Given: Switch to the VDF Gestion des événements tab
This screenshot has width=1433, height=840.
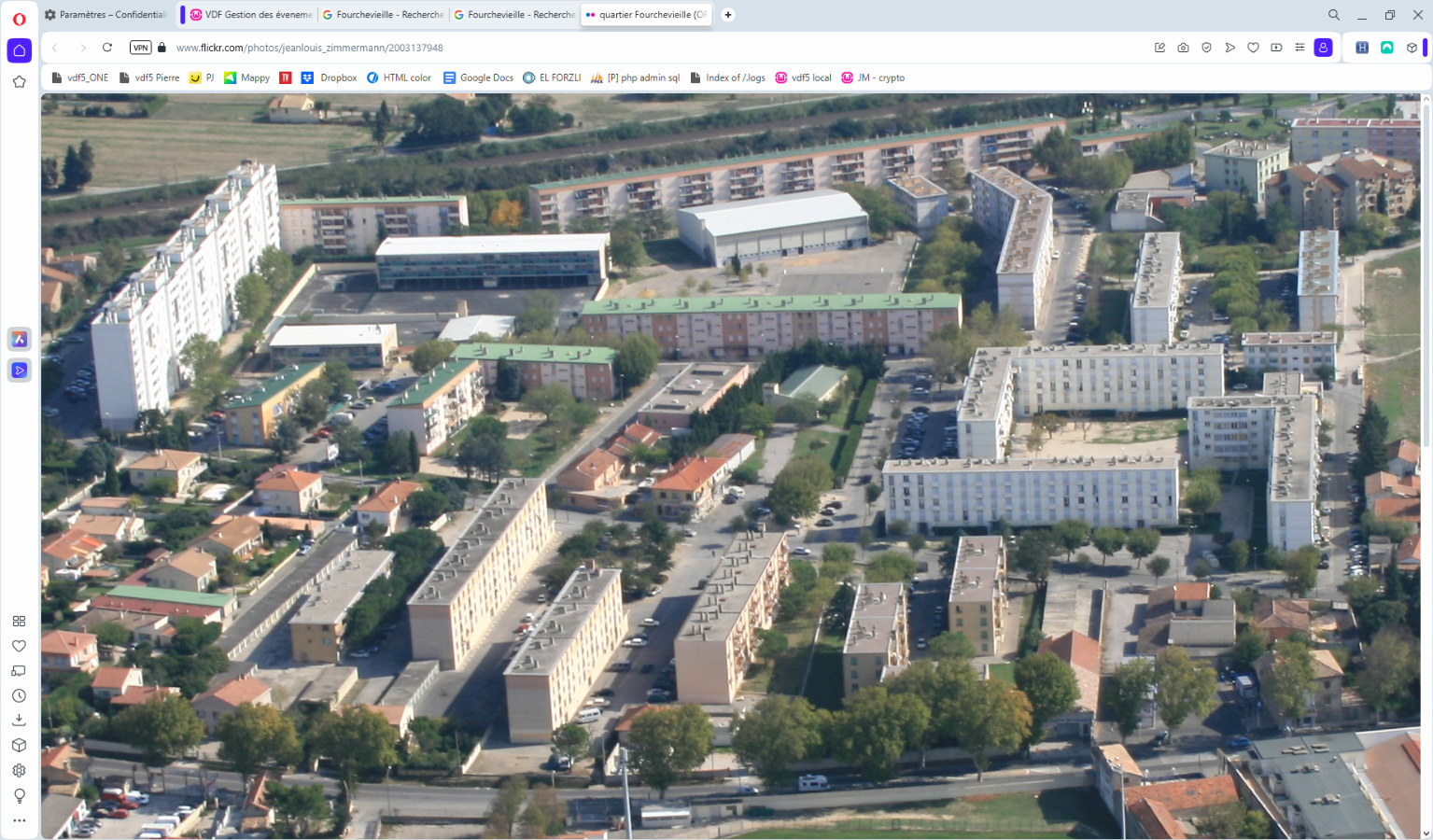Looking at the screenshot, I should click(x=250, y=15).
